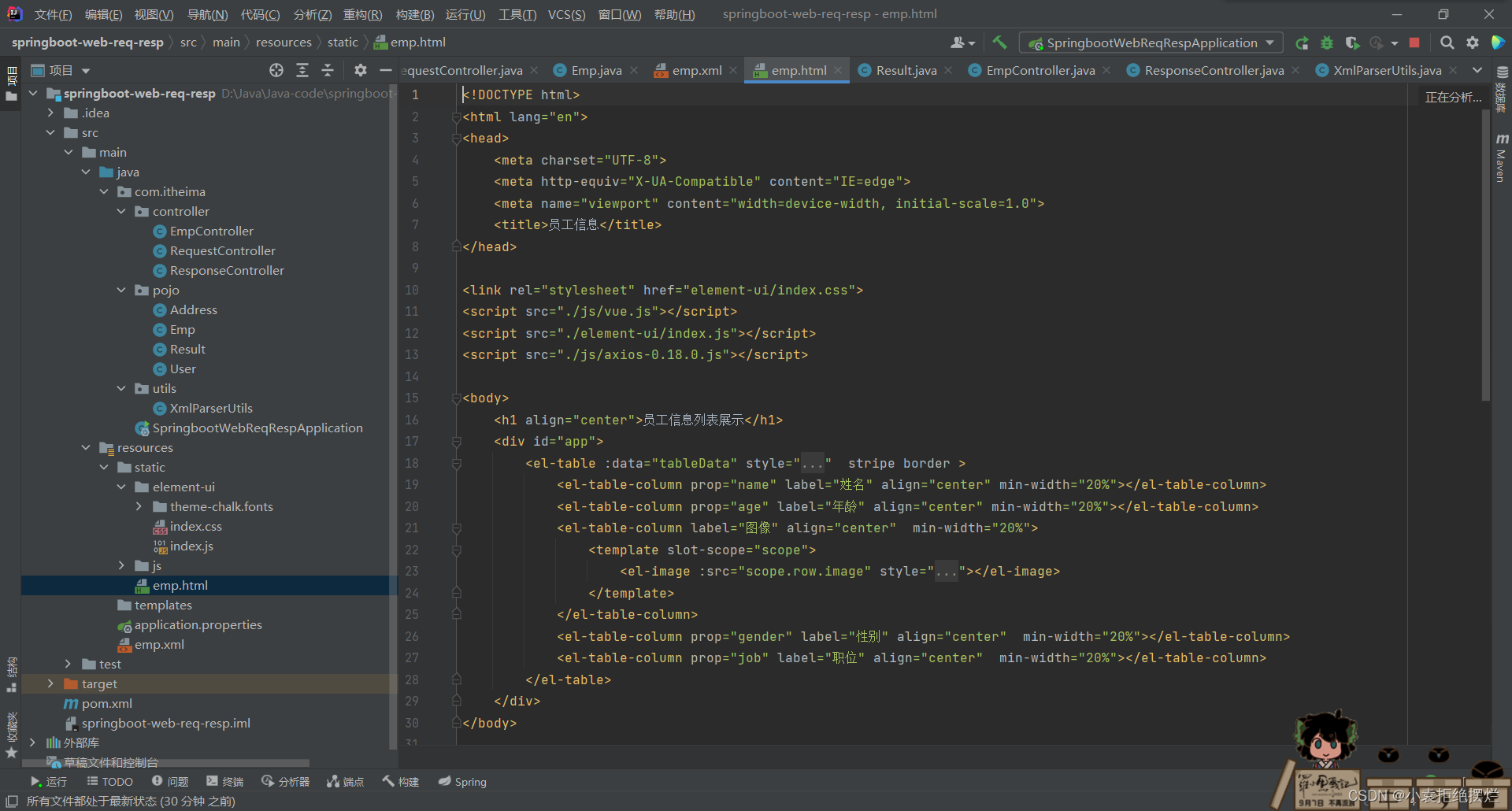Open the Endpoints tool window
Viewport: 1512px width, 811px height.
click(x=346, y=782)
